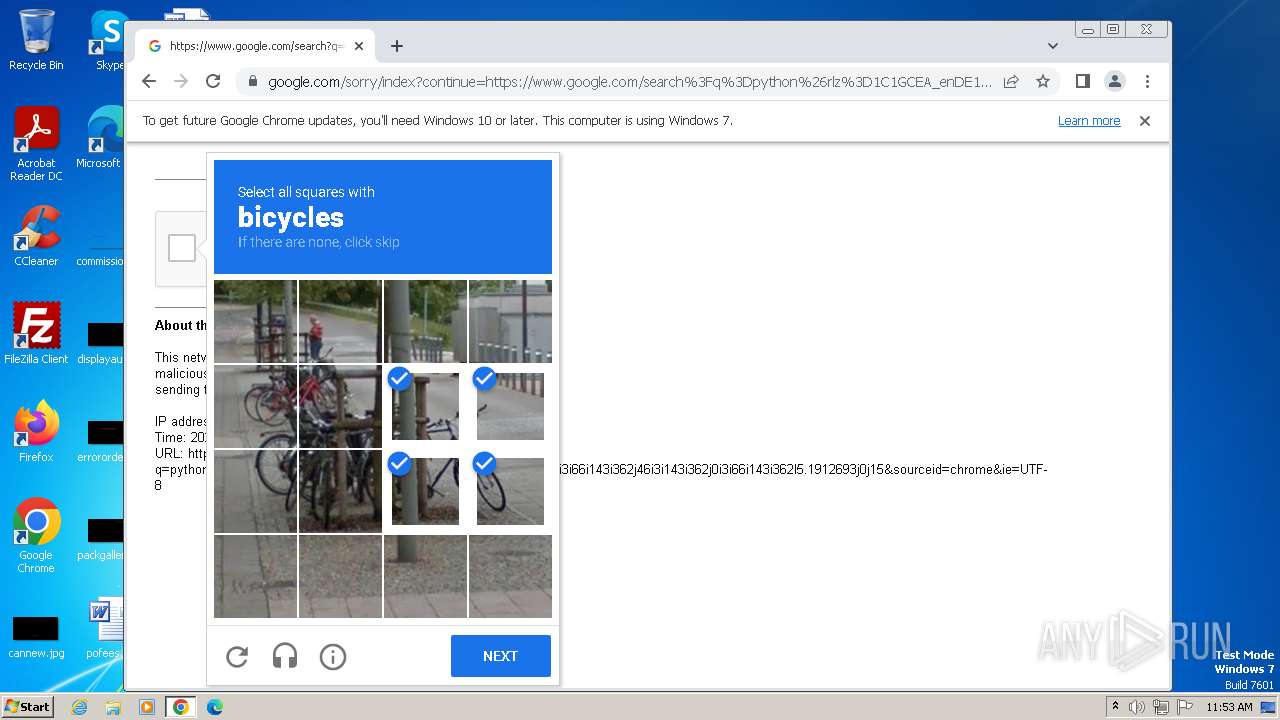
Task: Open Recycle Bin desktop icon
Action: 36,40
